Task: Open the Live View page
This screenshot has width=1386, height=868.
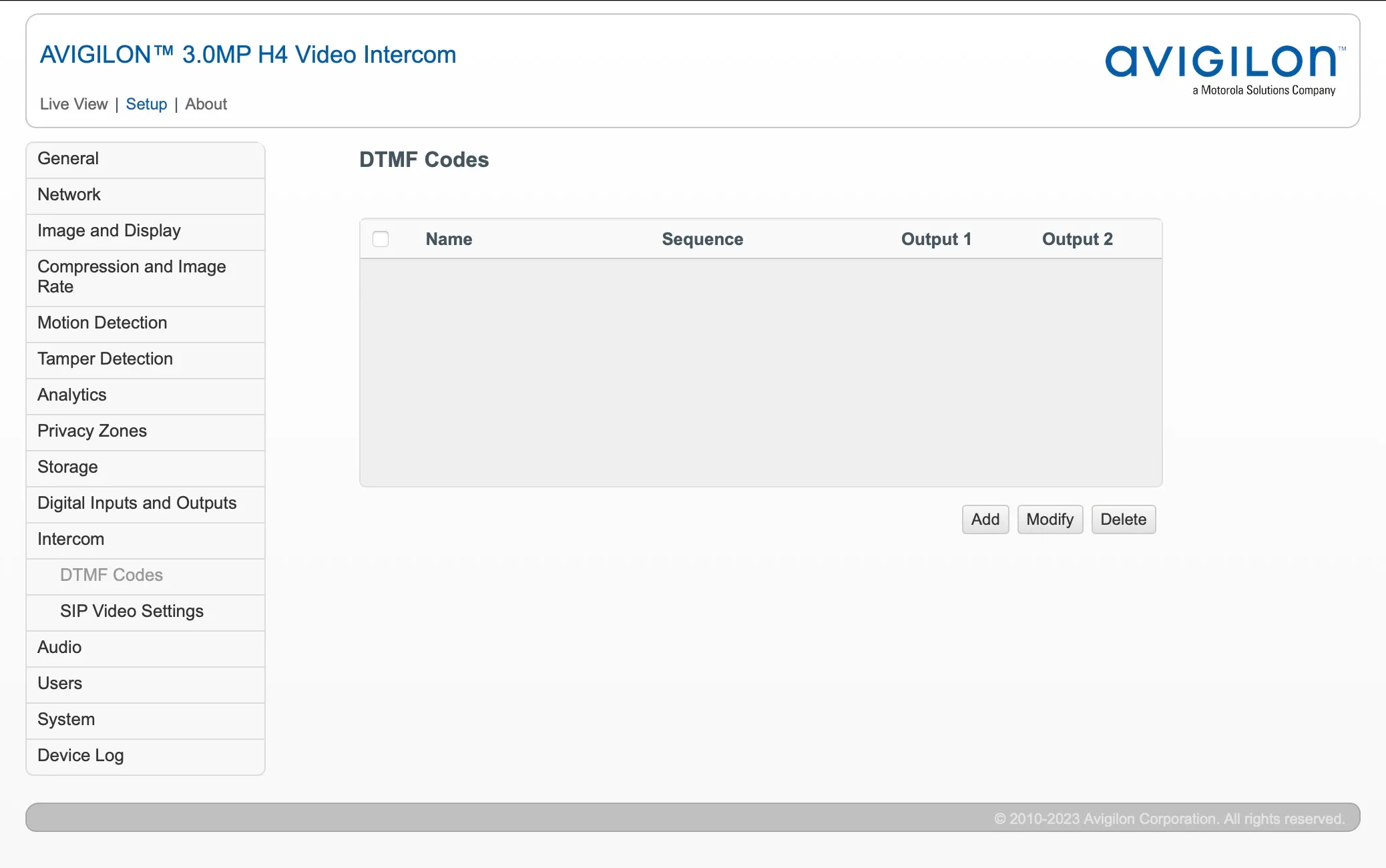Action: [73, 104]
